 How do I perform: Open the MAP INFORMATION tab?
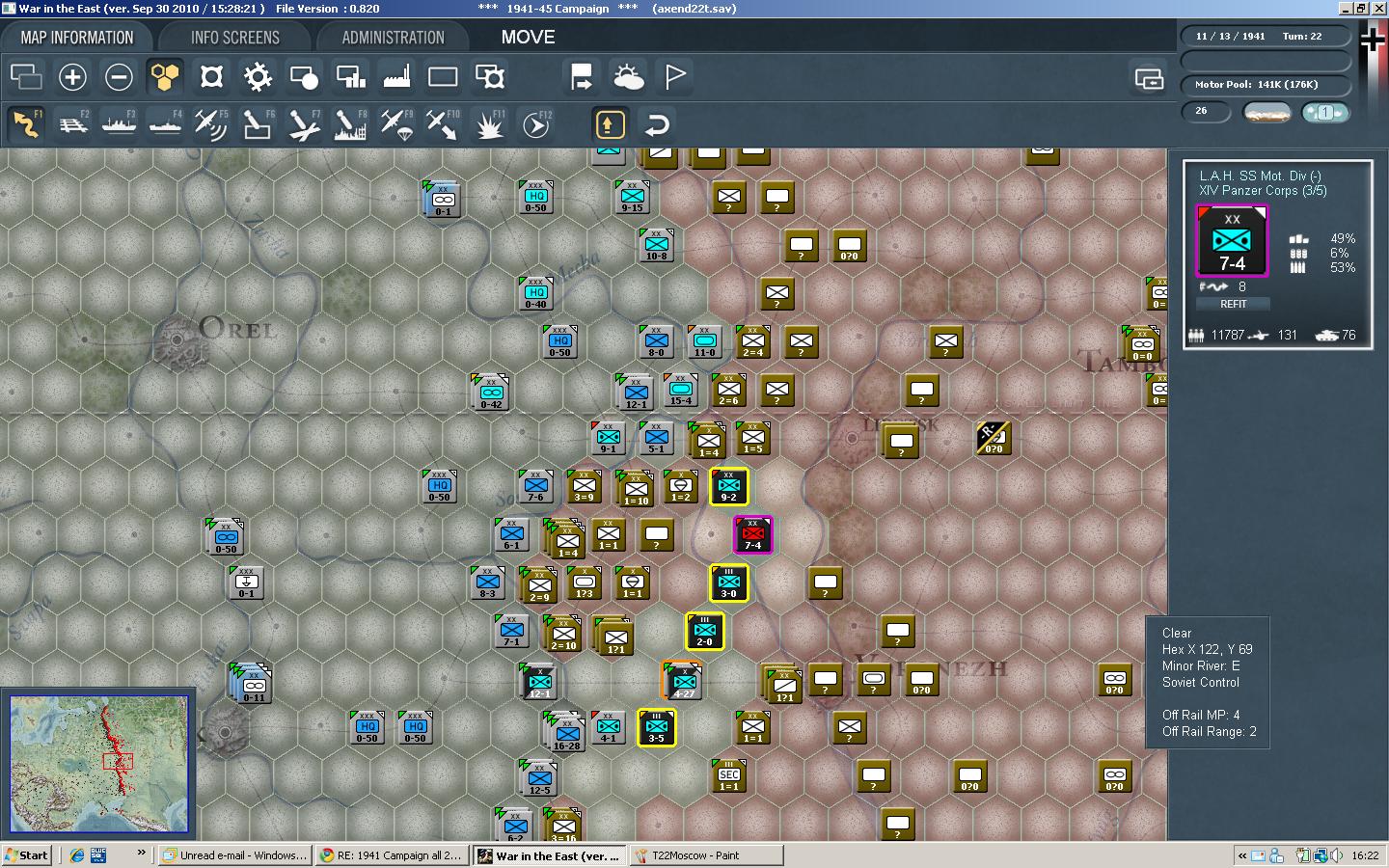tap(77, 38)
